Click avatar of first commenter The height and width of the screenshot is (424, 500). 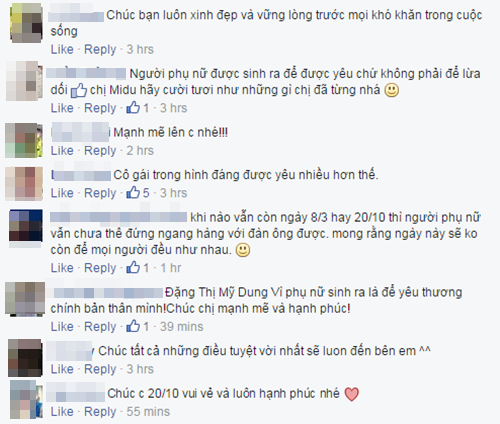coord(27,23)
